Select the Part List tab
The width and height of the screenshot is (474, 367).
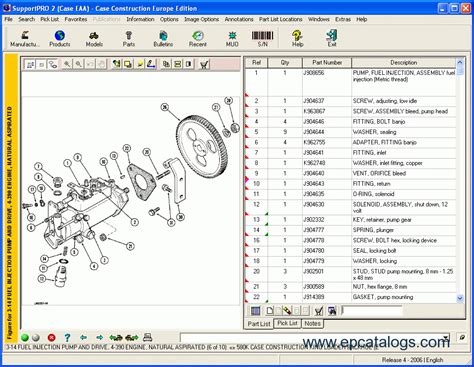[259, 324]
